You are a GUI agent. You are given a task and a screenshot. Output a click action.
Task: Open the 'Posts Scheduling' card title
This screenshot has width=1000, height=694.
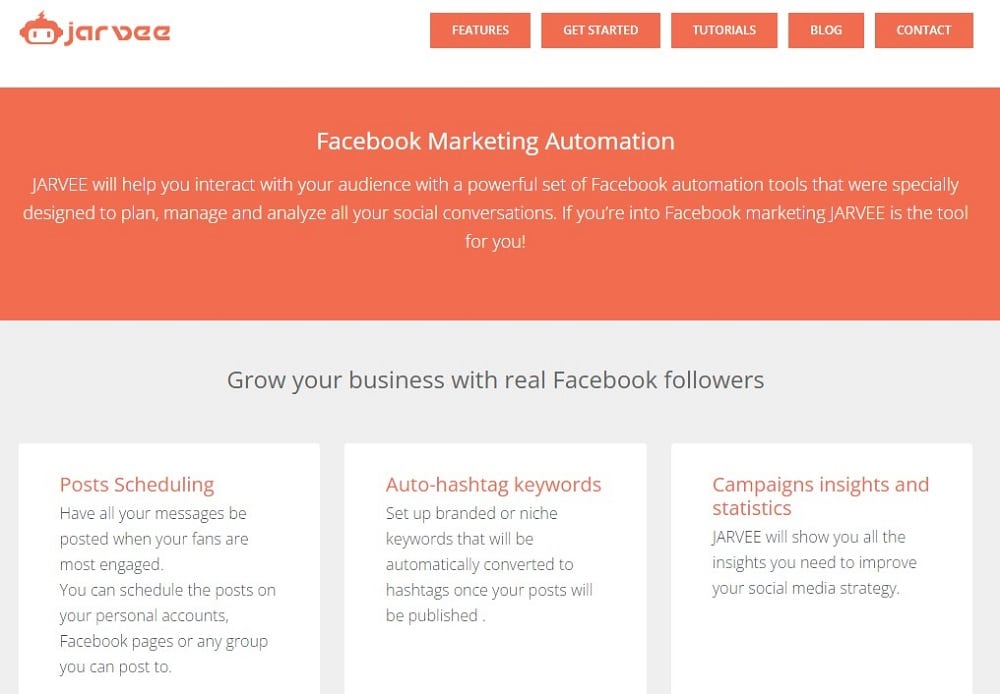tap(137, 485)
